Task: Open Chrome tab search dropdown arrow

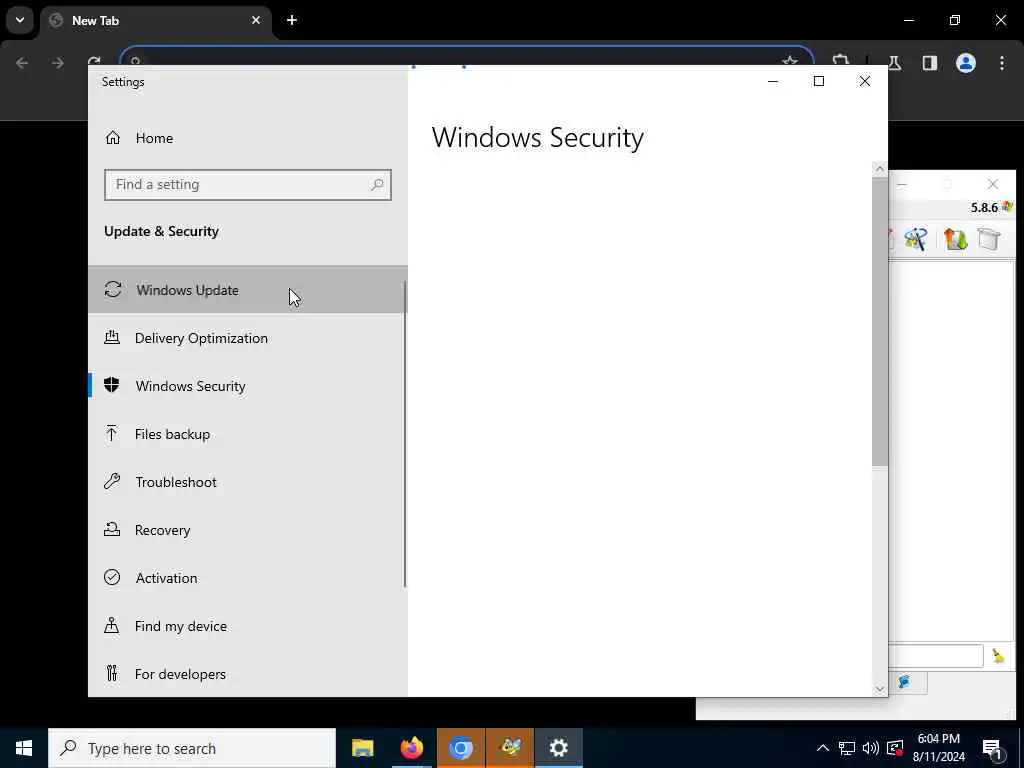Action: [20, 20]
